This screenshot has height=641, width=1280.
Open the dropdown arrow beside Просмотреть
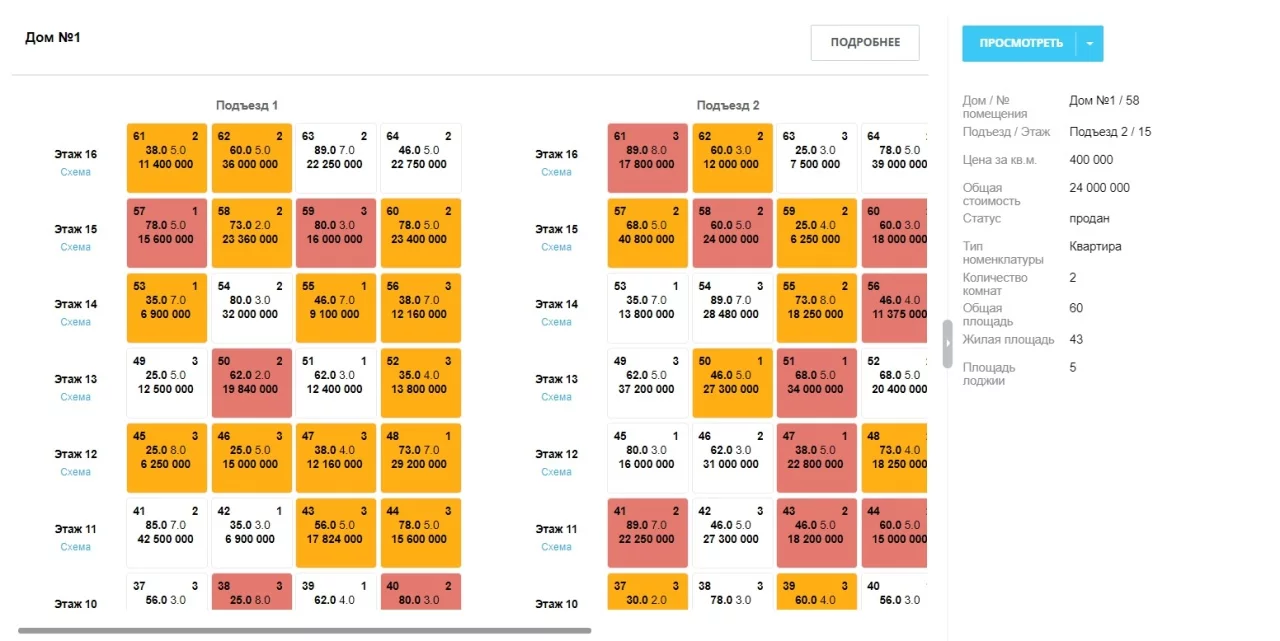[1089, 44]
